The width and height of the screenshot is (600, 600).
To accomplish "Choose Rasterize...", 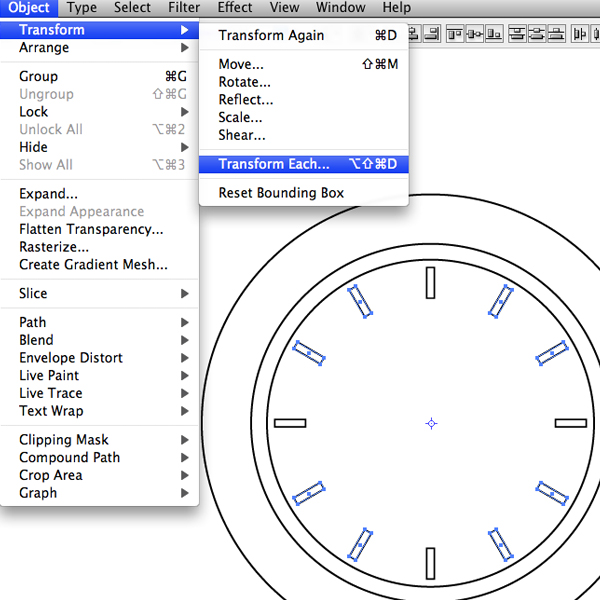I will pyautogui.click(x=99, y=247).
